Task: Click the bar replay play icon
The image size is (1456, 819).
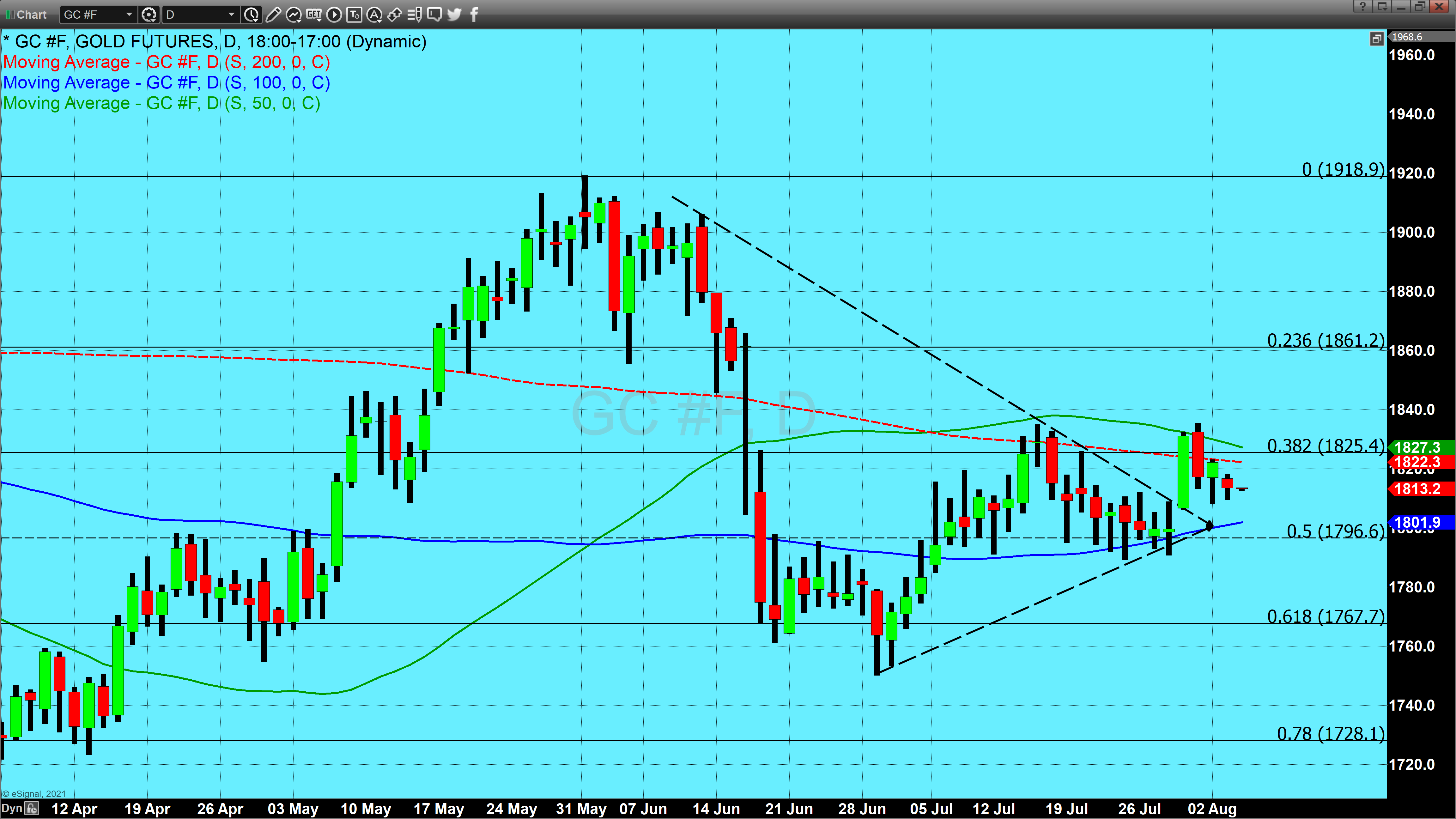Action: point(334,15)
